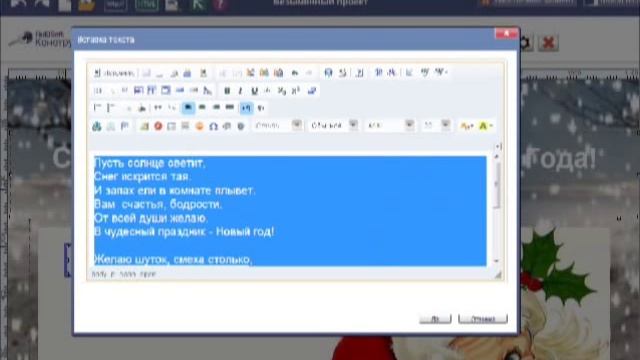Toggle Underline formatting

coord(254,91)
